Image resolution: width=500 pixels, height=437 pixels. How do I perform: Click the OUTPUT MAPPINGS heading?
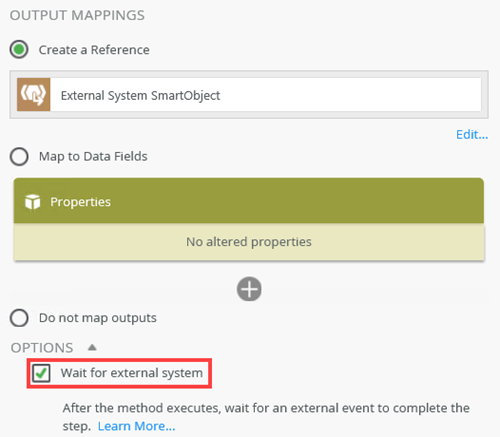[77, 15]
